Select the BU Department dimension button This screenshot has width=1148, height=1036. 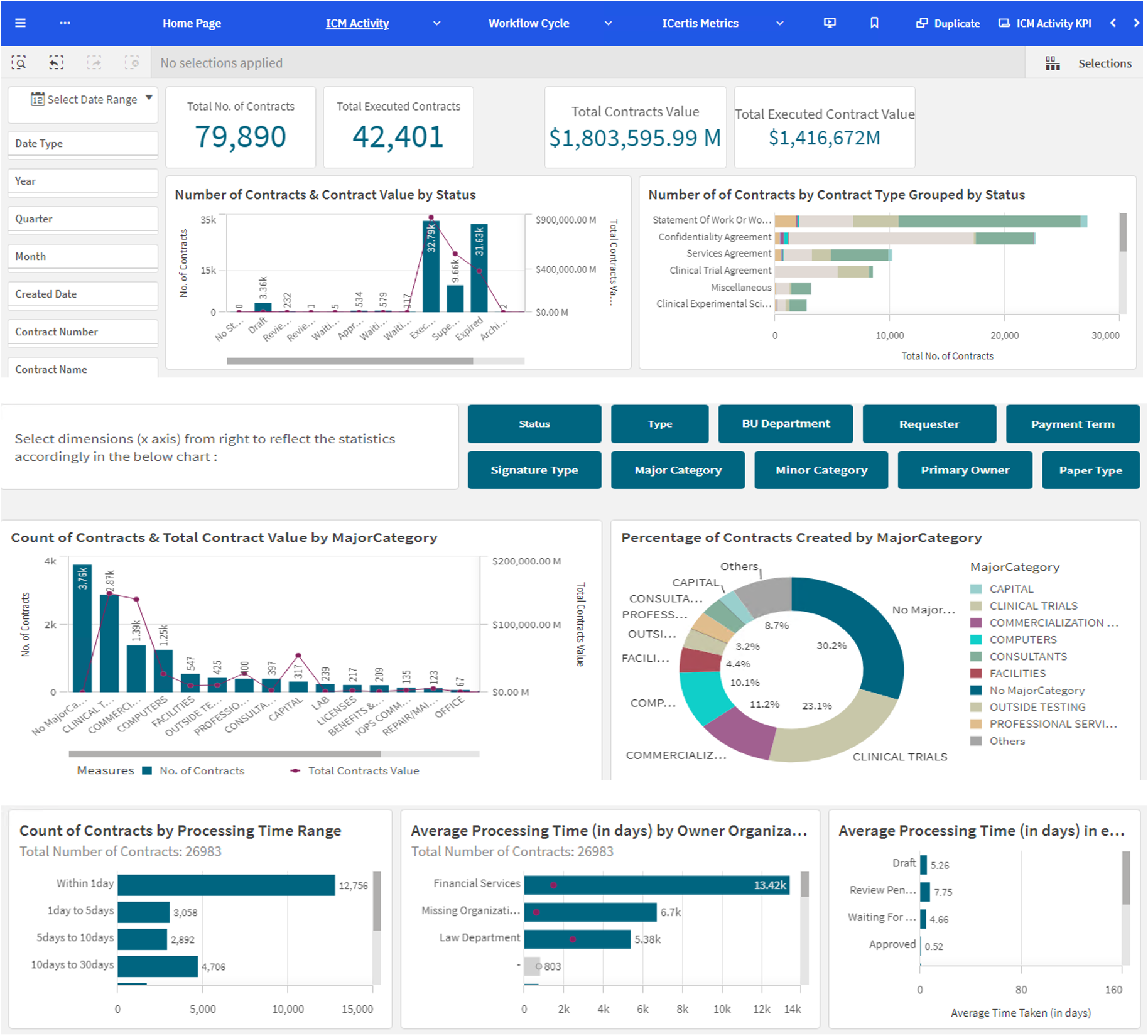(786, 424)
